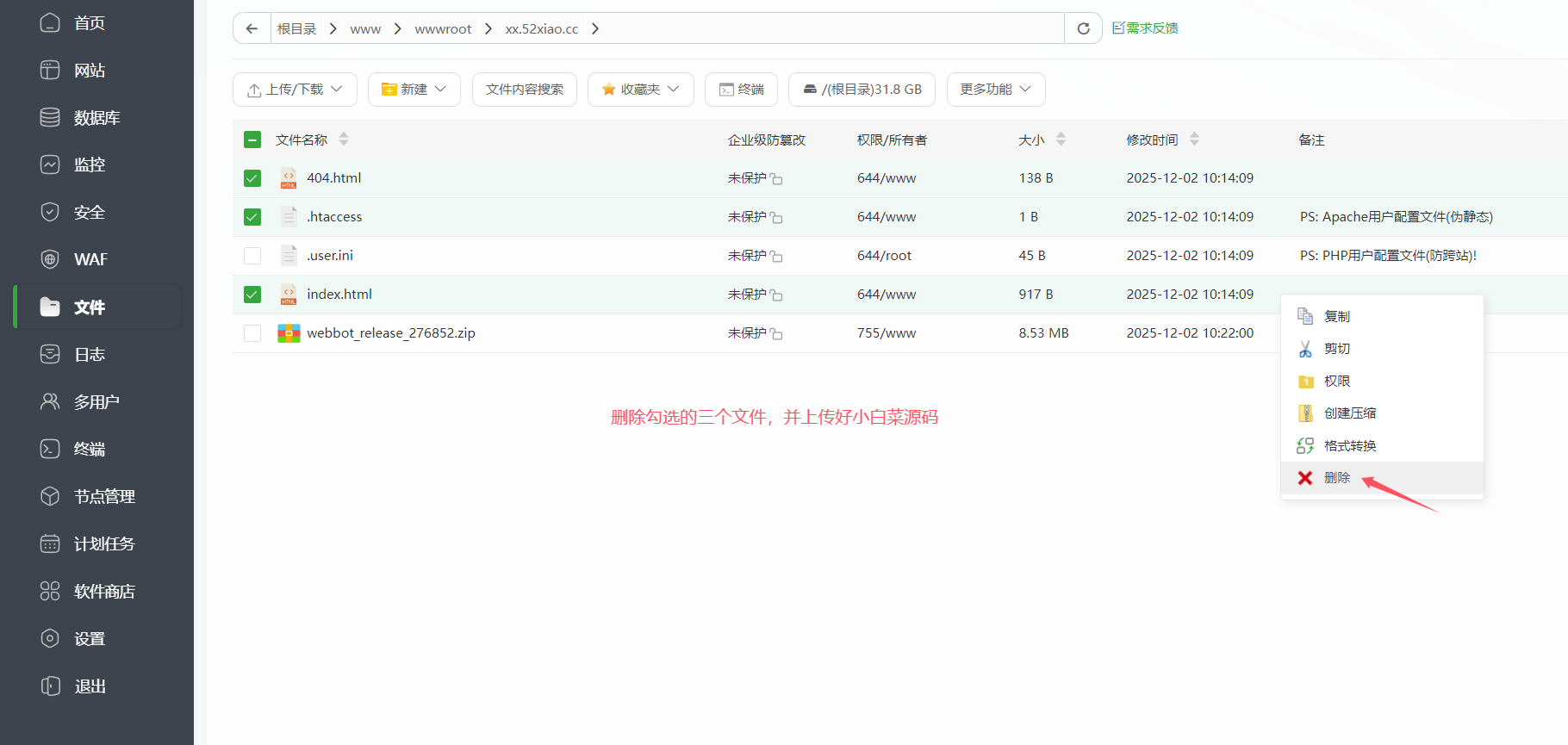Uncheck the 404.html checkbox

(x=252, y=178)
